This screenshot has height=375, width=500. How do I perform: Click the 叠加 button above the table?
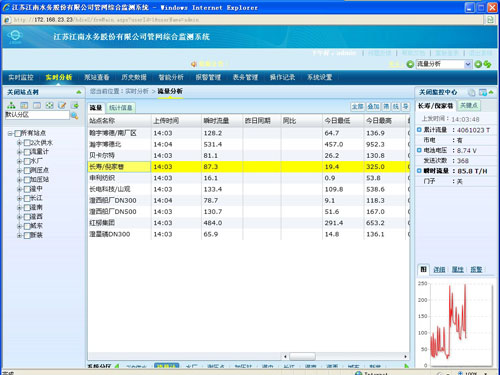pyautogui.click(x=373, y=106)
